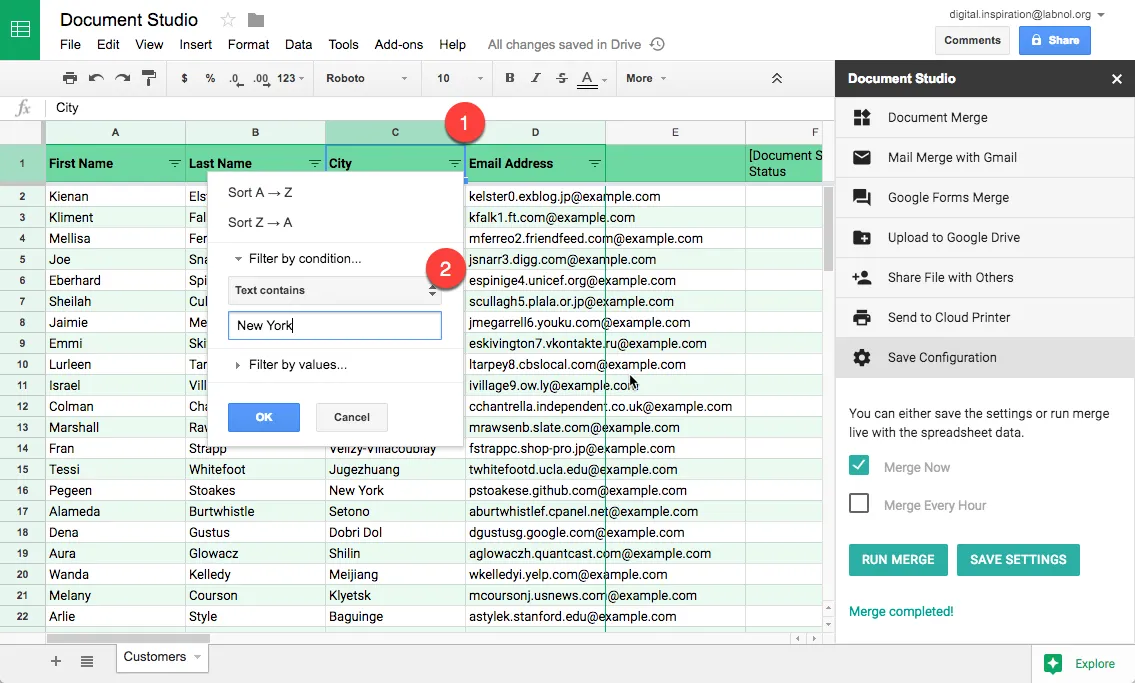Open the text color picker
This screenshot has width=1135, height=683.
tap(587, 78)
